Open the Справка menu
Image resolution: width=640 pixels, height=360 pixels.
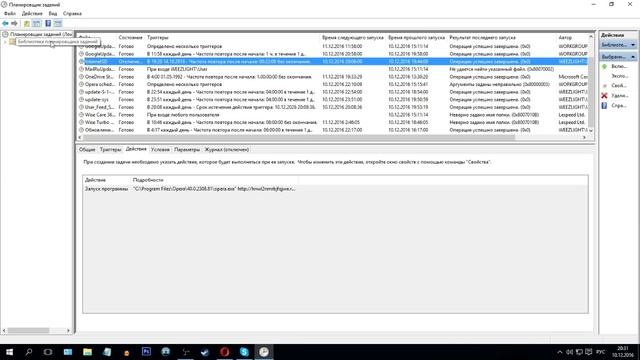[x=72, y=13]
